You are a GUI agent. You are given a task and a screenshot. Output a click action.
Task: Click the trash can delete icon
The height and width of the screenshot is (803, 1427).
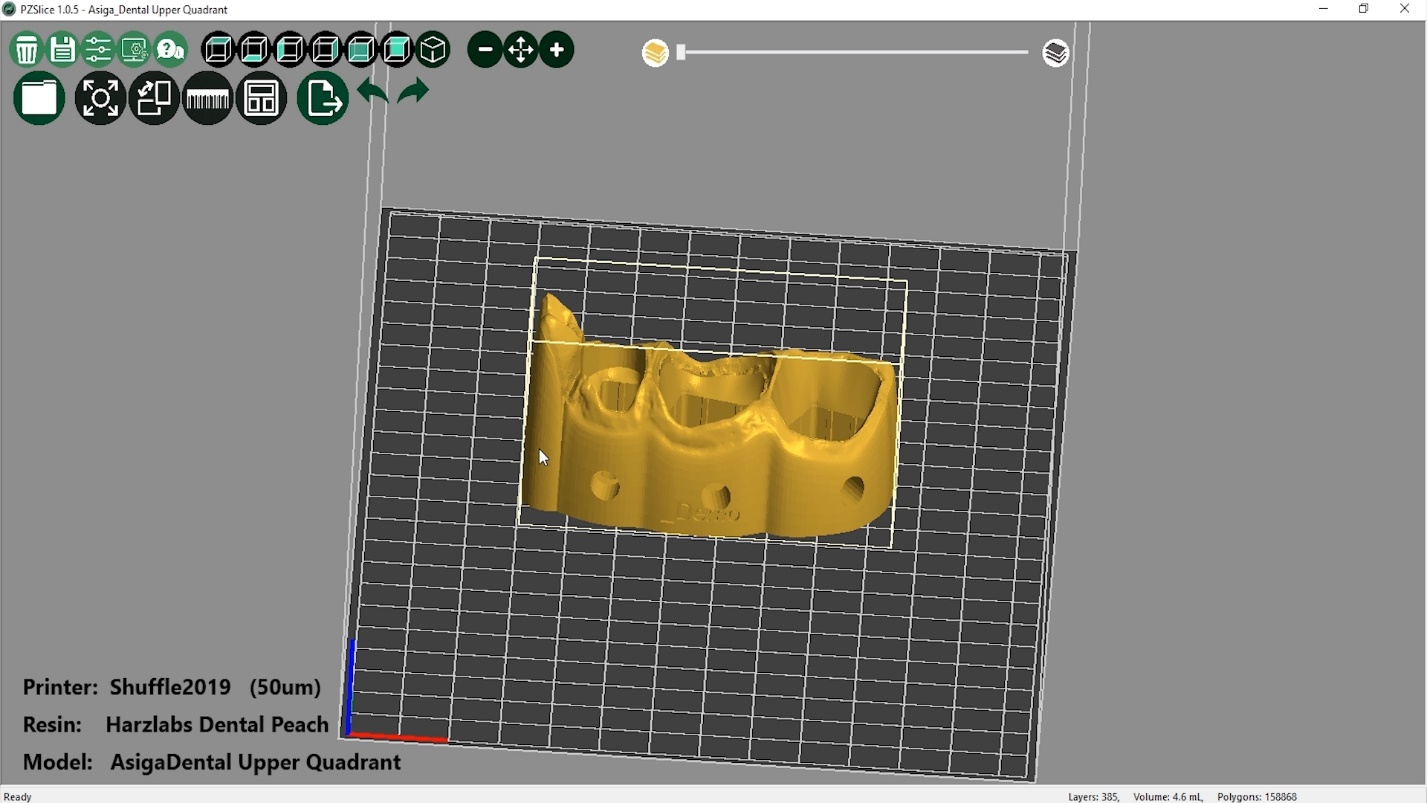(26, 50)
